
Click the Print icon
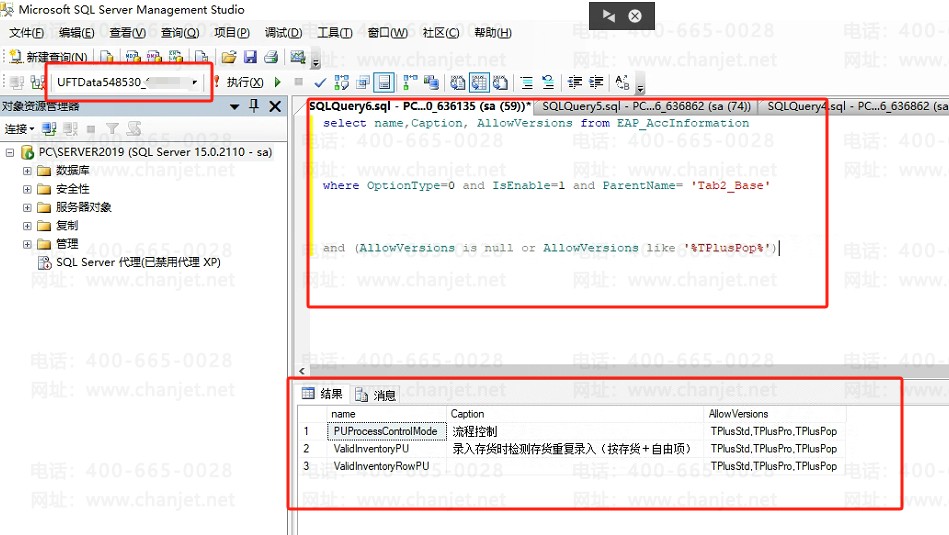point(271,57)
